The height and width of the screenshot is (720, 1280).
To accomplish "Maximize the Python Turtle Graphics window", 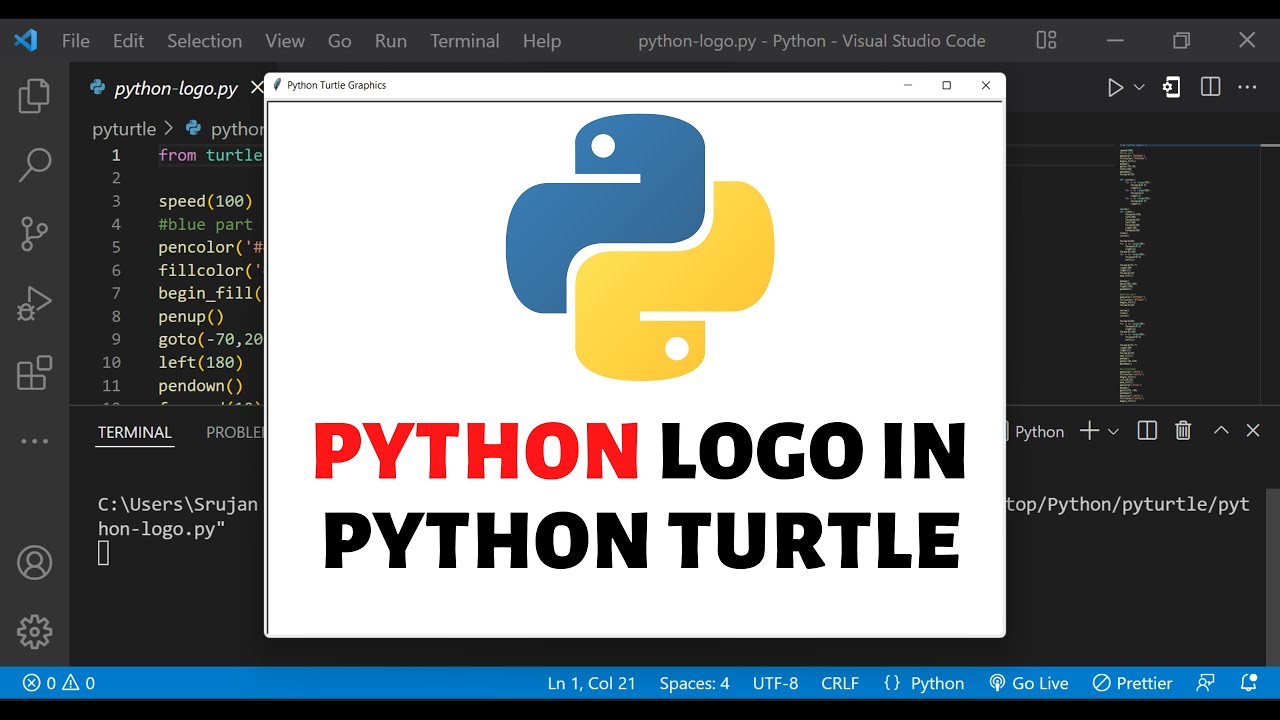I will [x=946, y=85].
